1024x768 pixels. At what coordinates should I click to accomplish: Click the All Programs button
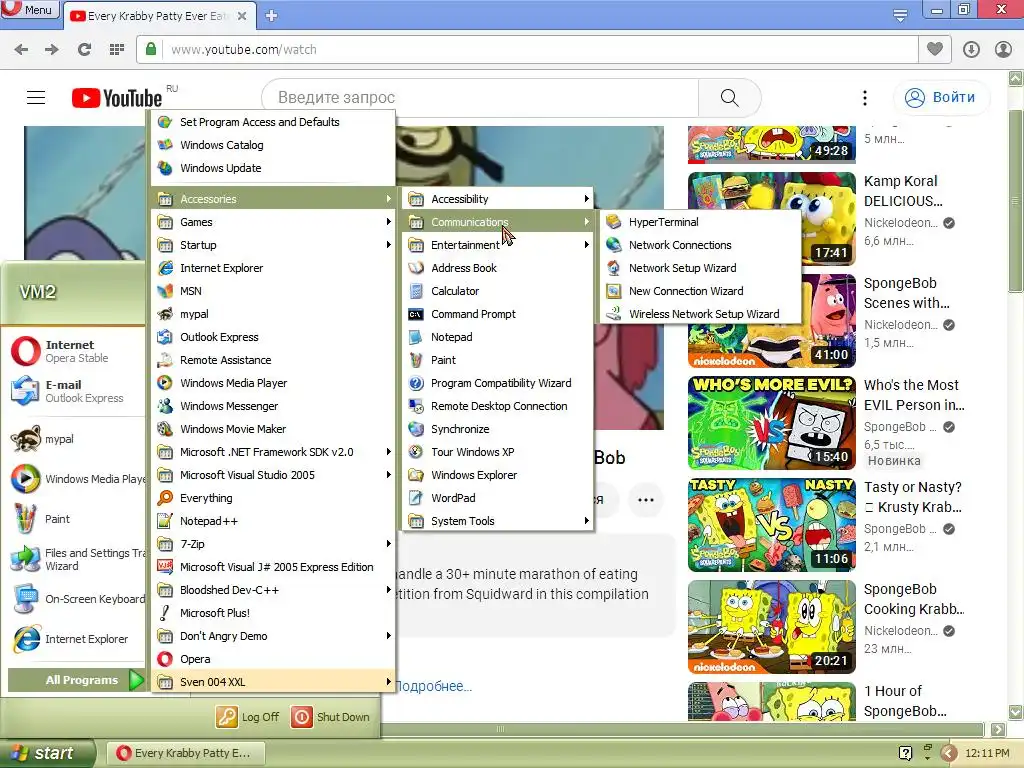tap(76, 680)
